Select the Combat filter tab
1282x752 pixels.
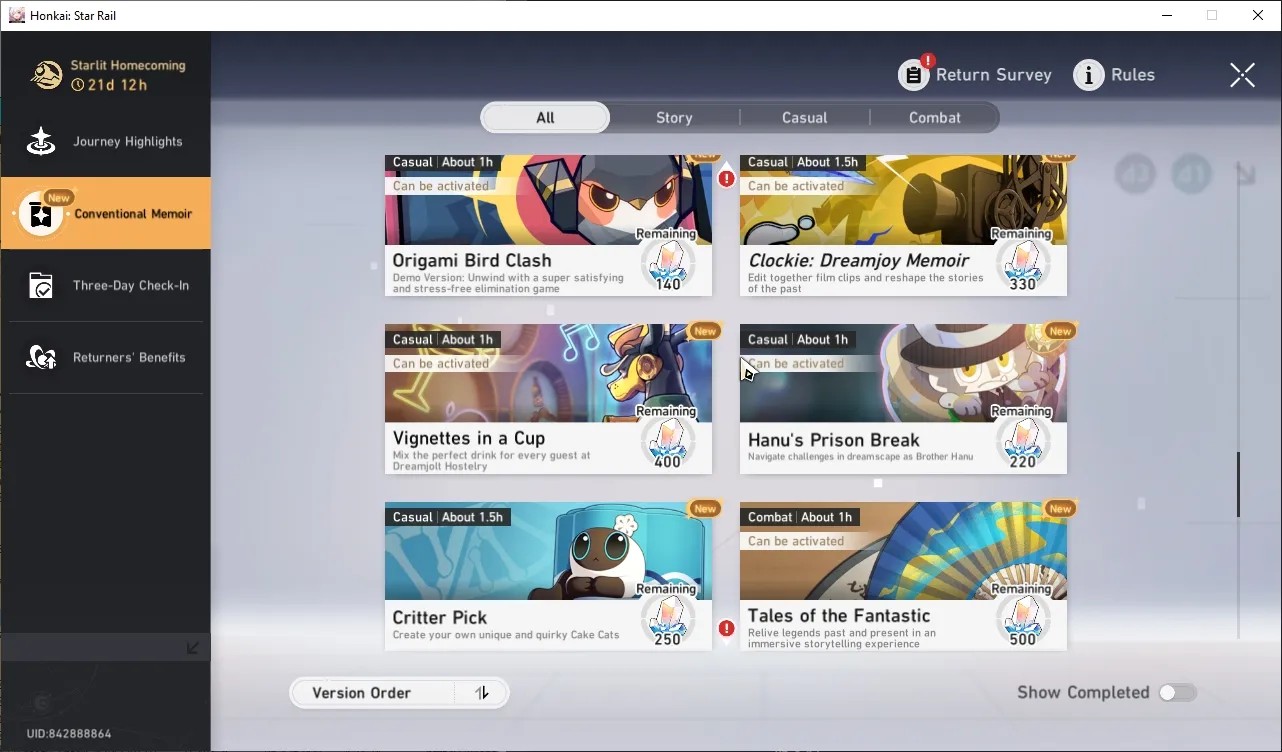pos(935,118)
